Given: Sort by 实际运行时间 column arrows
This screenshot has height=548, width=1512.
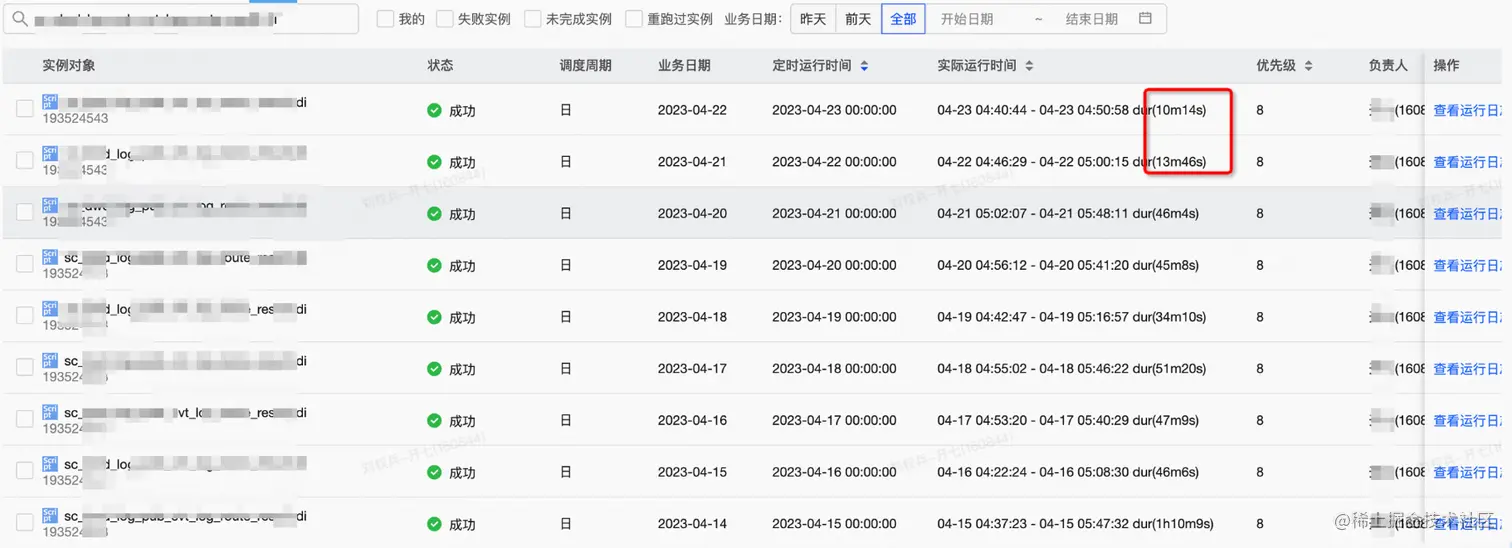Looking at the screenshot, I should click(1029, 66).
